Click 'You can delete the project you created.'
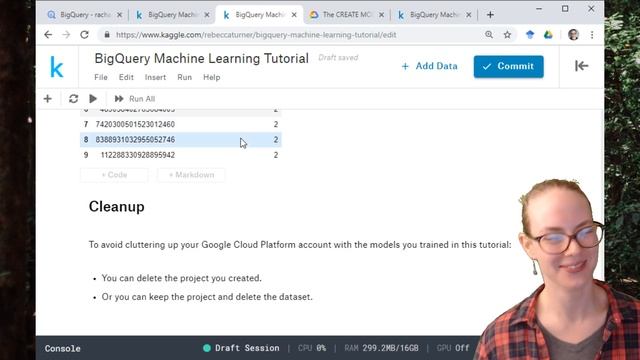Viewport: 640px width, 360px height. [182, 278]
